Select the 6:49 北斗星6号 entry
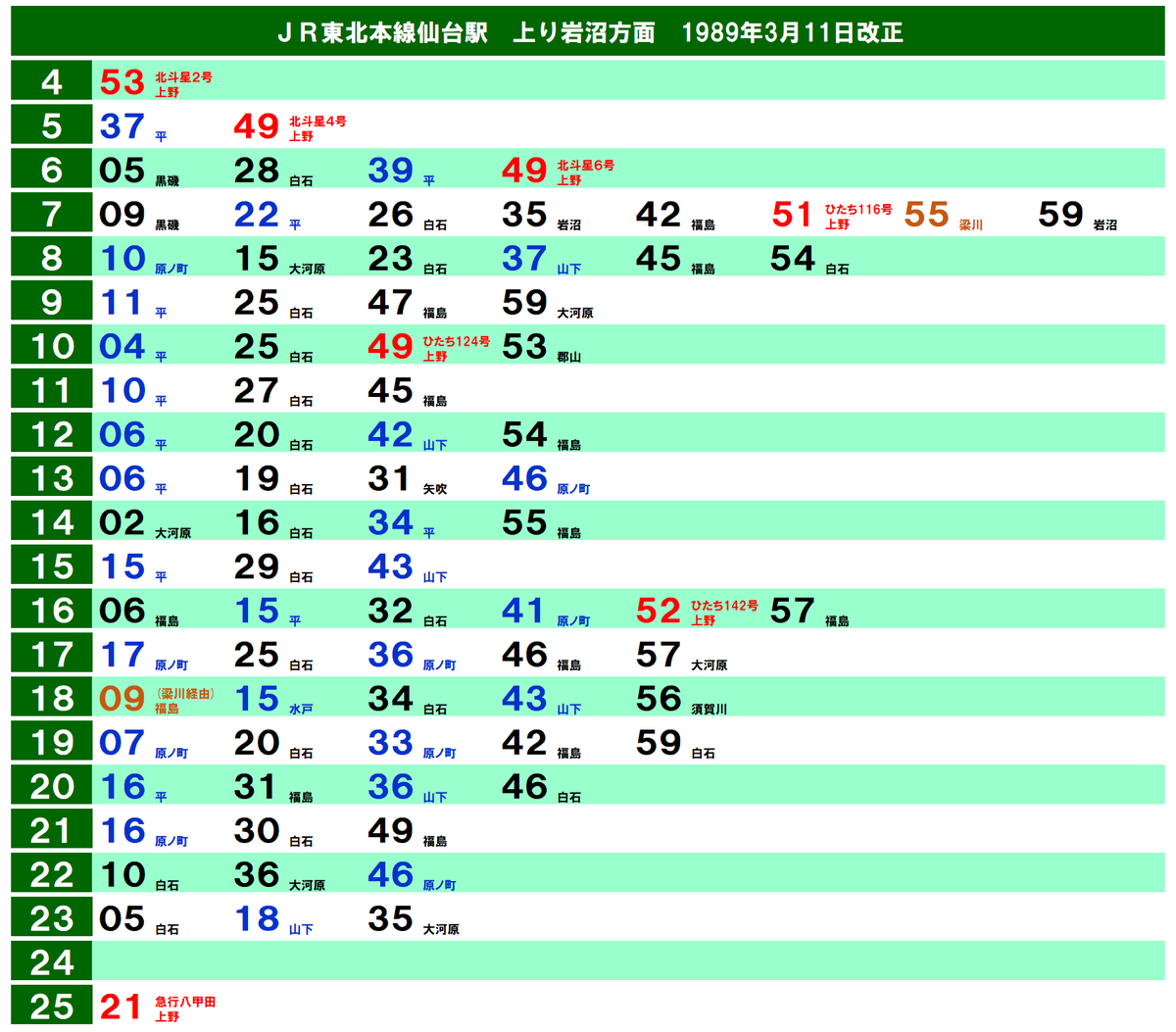Viewport: 1176px width, 1032px height. coord(559,171)
